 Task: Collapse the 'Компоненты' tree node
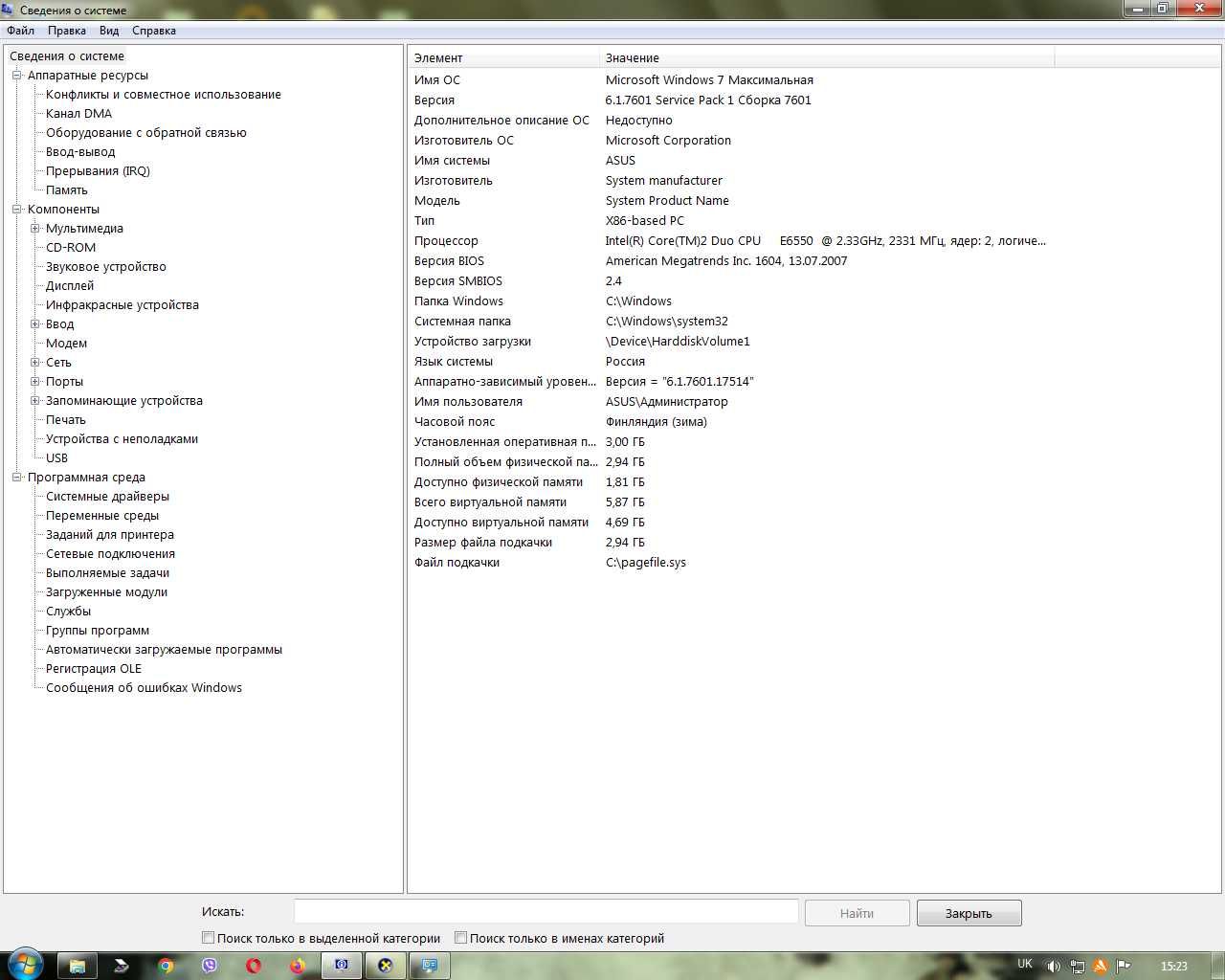tap(16, 210)
